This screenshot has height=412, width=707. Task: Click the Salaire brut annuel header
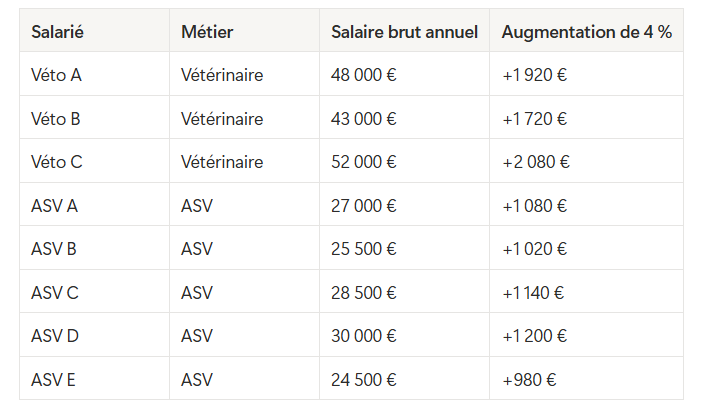tap(404, 30)
